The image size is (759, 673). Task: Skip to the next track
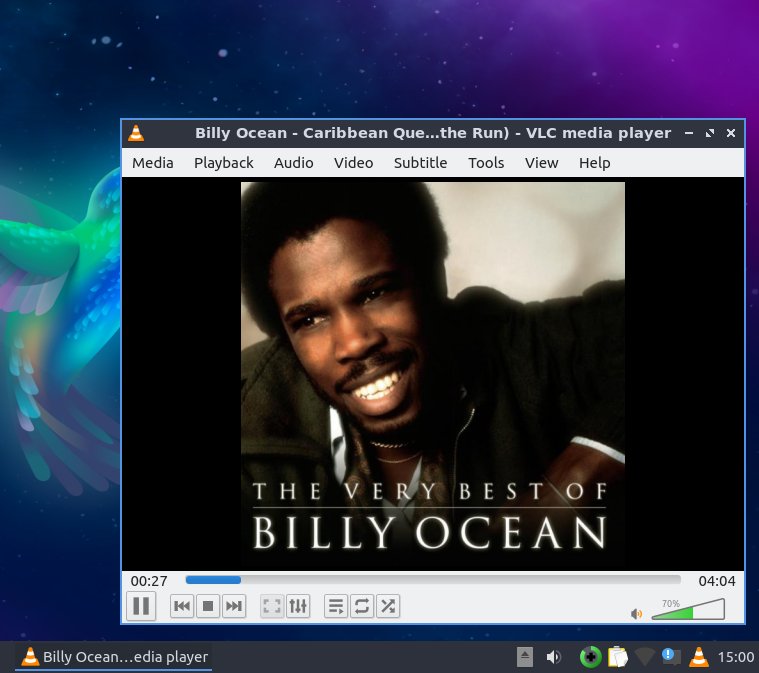pyautogui.click(x=234, y=606)
